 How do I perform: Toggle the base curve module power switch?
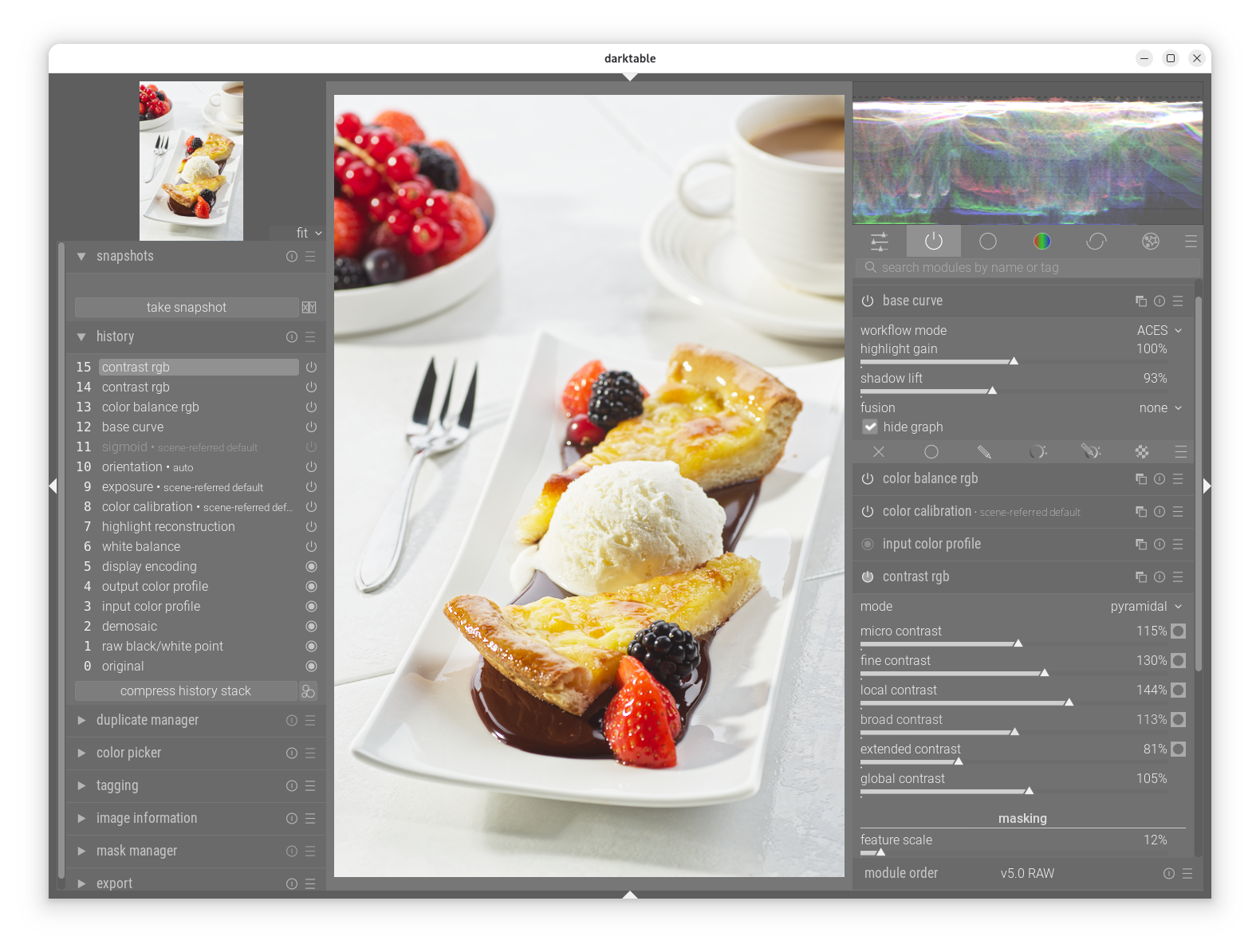pyautogui.click(x=868, y=301)
